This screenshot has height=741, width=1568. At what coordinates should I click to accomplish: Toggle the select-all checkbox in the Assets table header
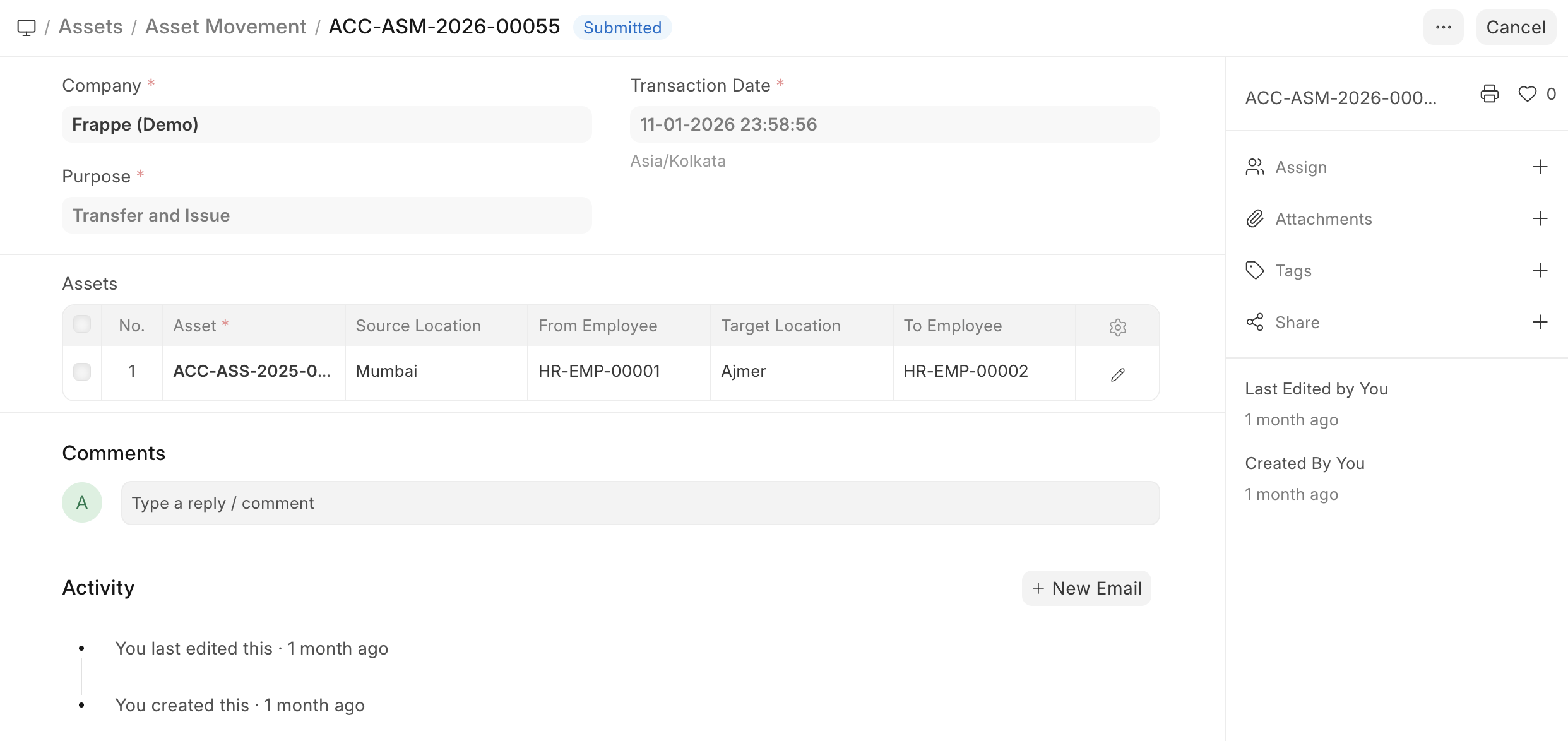(82, 324)
